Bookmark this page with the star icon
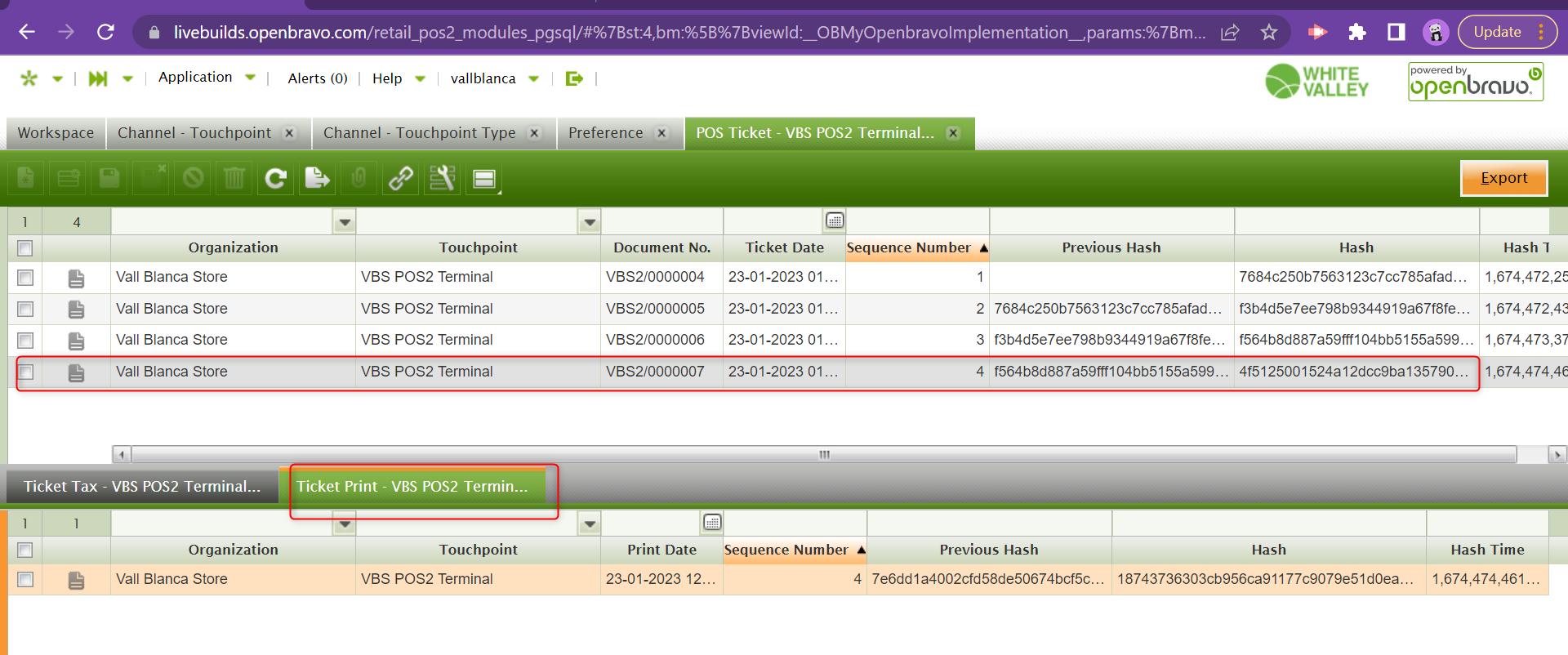 click(x=1268, y=32)
